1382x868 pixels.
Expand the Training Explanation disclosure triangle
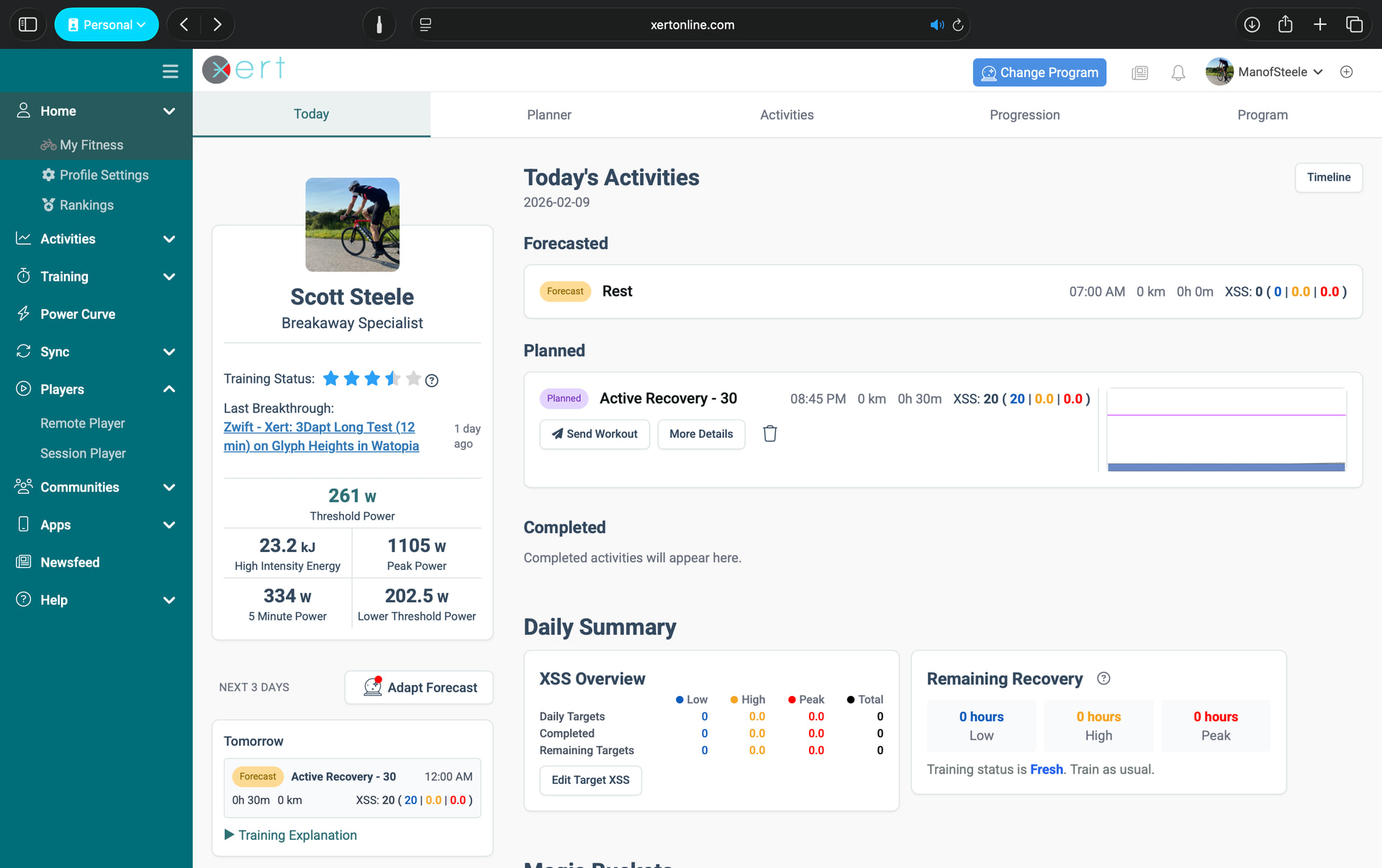[229, 835]
